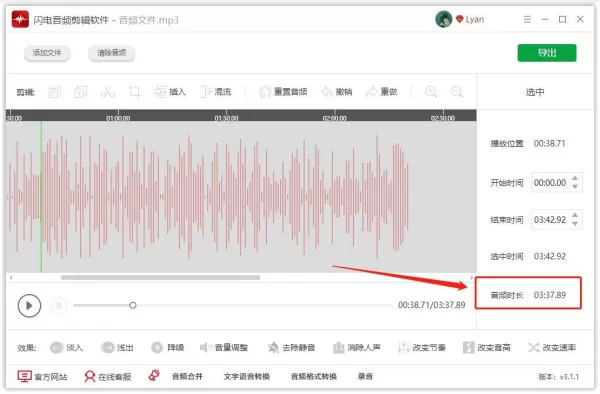Click the 01:30.00 timeline ruler mark
This screenshot has width=600, height=394.
pyautogui.click(x=227, y=118)
